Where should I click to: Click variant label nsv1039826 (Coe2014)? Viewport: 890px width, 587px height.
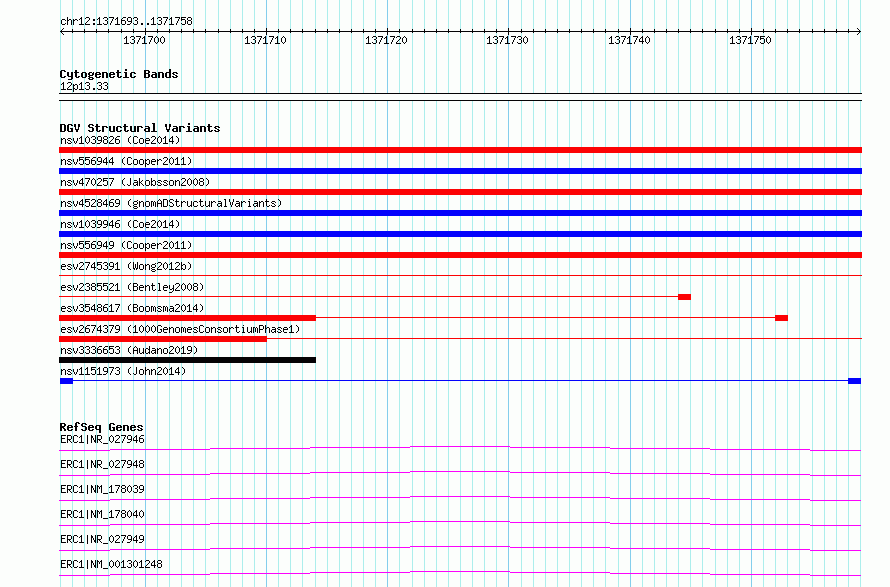pyautogui.click(x=120, y=140)
